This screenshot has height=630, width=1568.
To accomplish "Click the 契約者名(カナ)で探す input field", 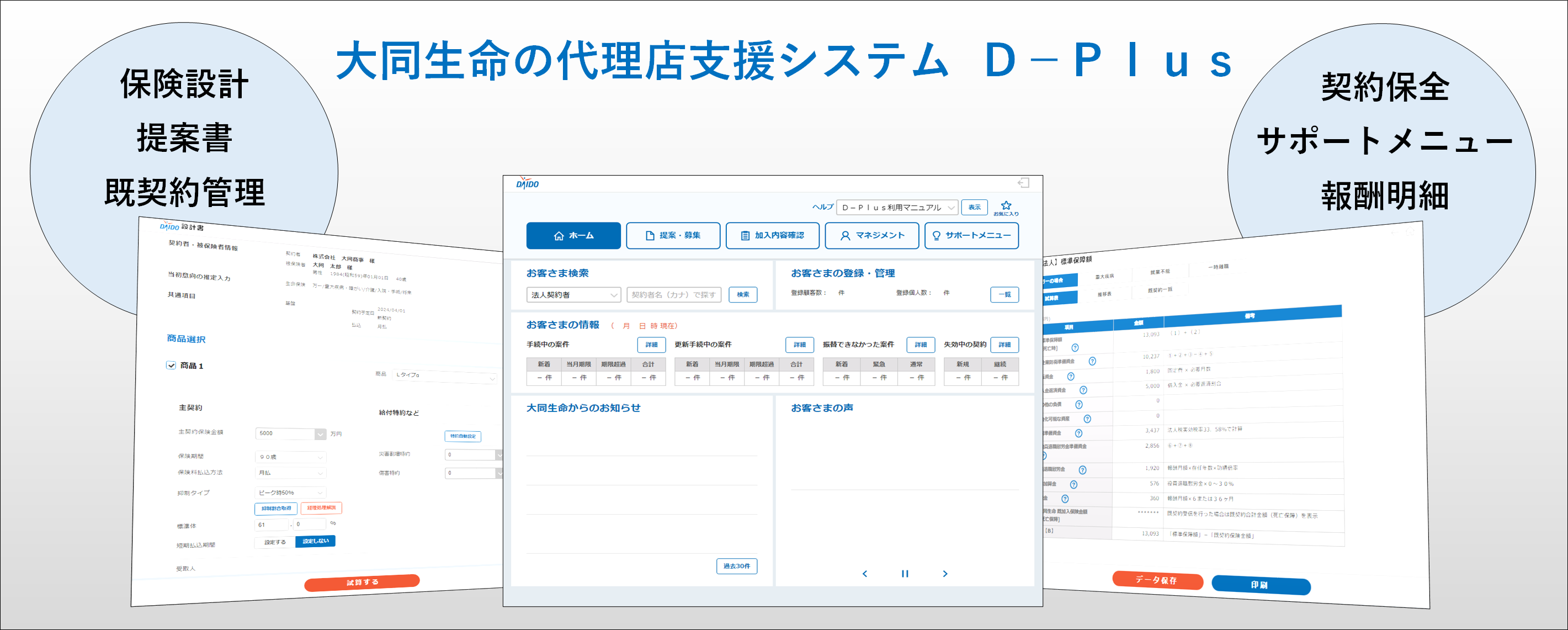I will point(674,295).
